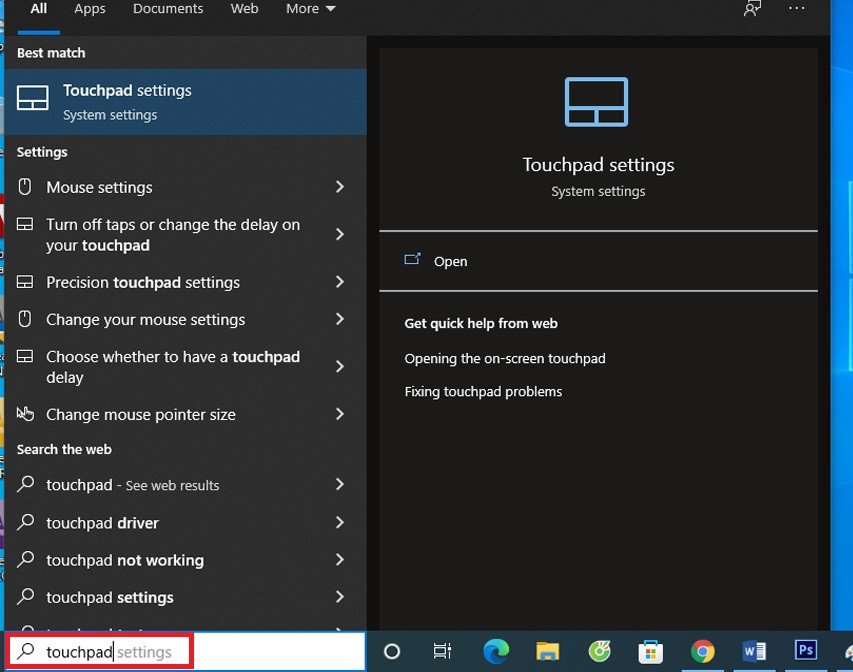The width and height of the screenshot is (853, 672).
Task: Click the user account icon top right
Action: click(751, 9)
